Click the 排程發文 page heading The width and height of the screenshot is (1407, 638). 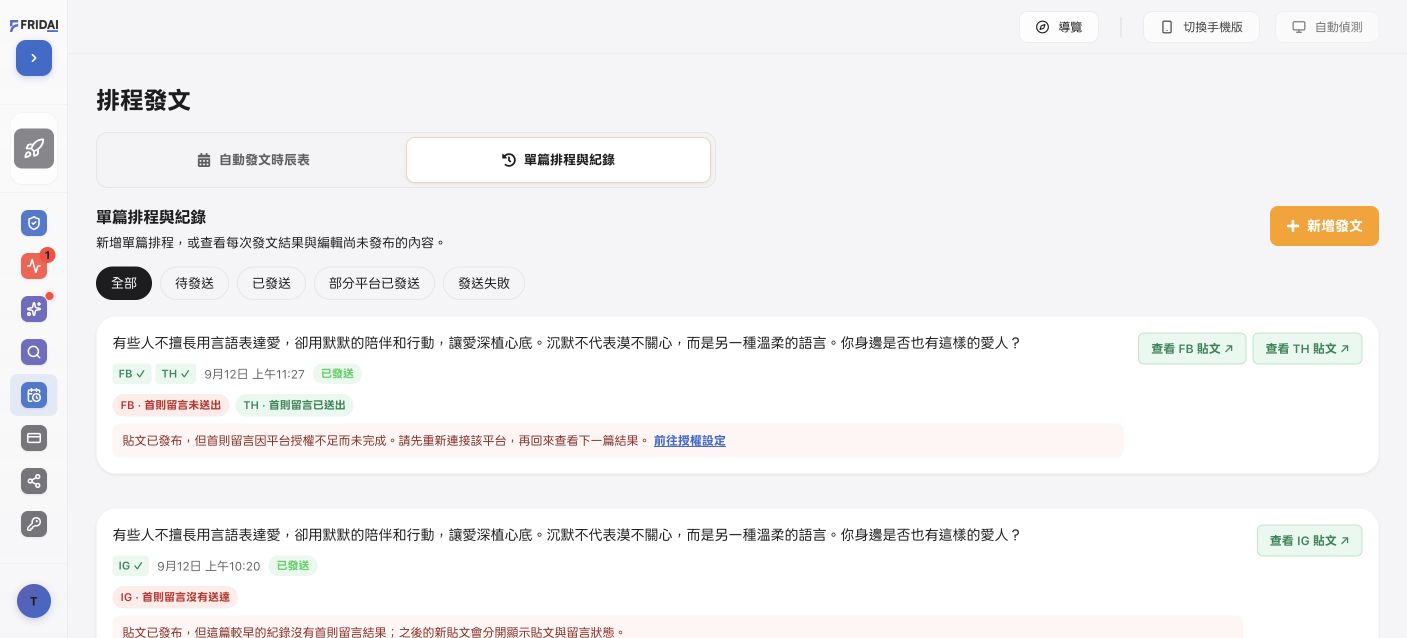[x=144, y=100]
